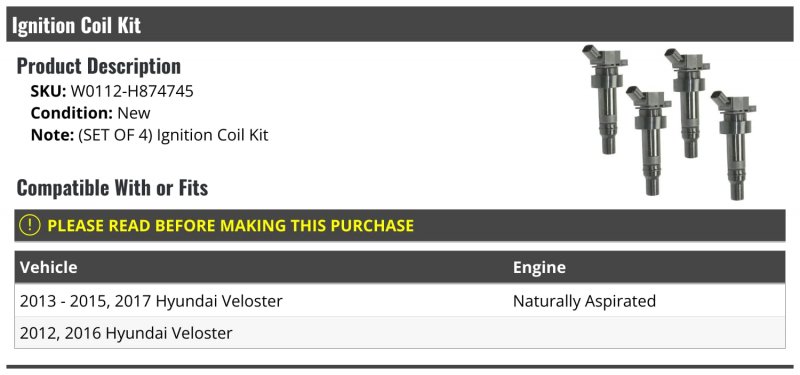
Task: Click the ignition coil product image
Action: (669, 122)
